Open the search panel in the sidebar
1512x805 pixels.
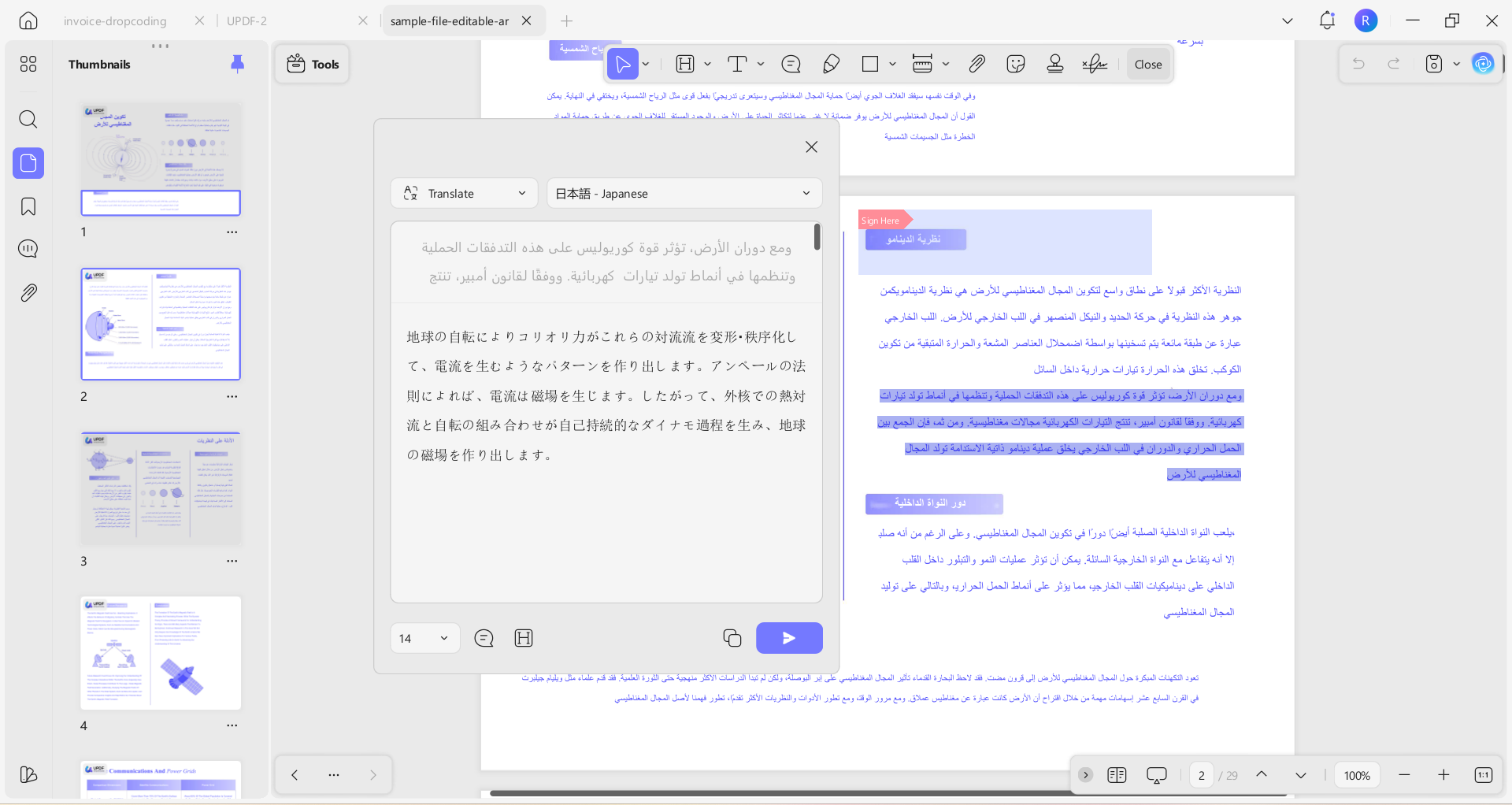coord(28,119)
